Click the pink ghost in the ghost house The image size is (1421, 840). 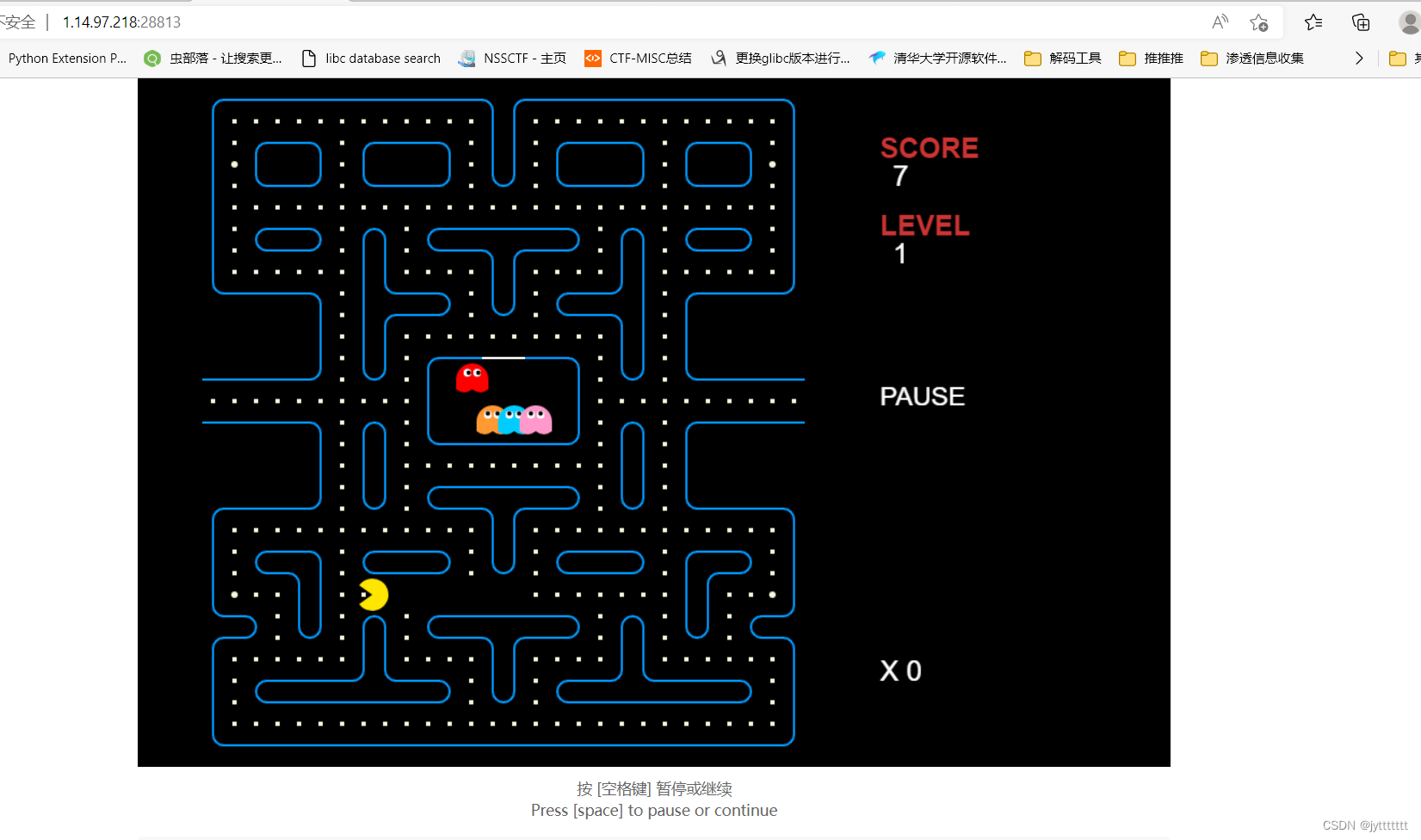coord(537,420)
